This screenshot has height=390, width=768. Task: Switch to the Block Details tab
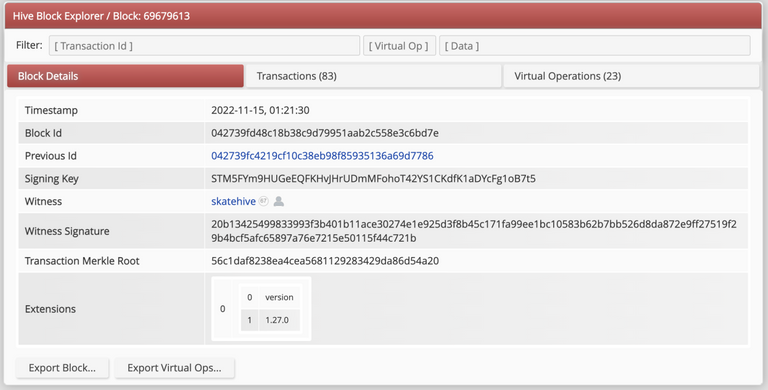click(125, 76)
